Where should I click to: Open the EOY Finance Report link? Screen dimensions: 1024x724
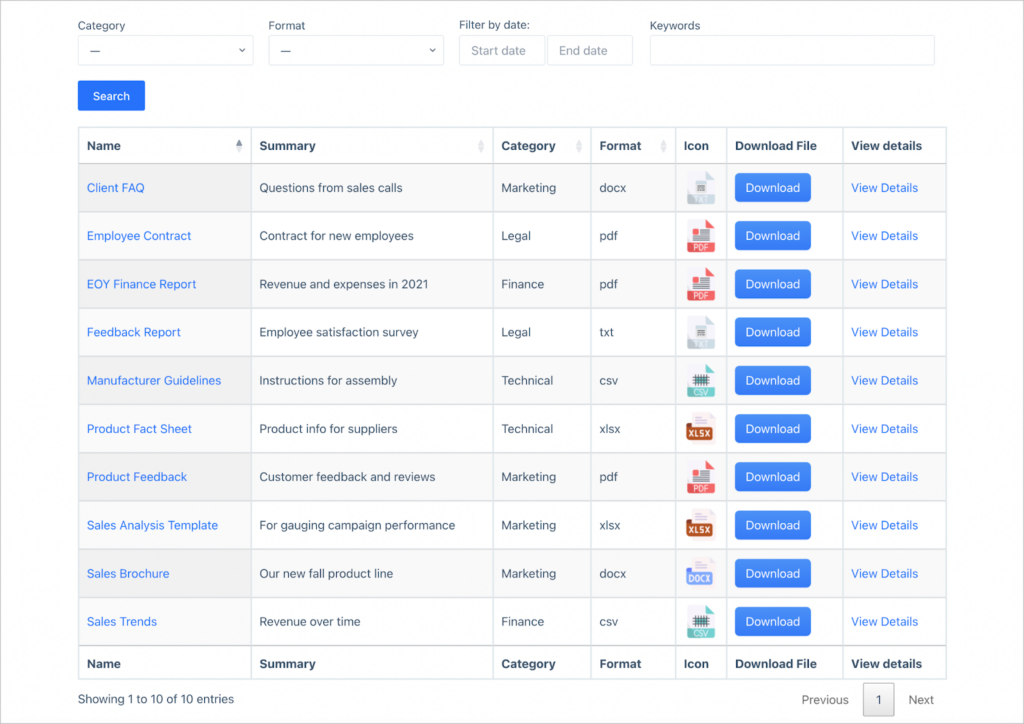[x=141, y=285]
